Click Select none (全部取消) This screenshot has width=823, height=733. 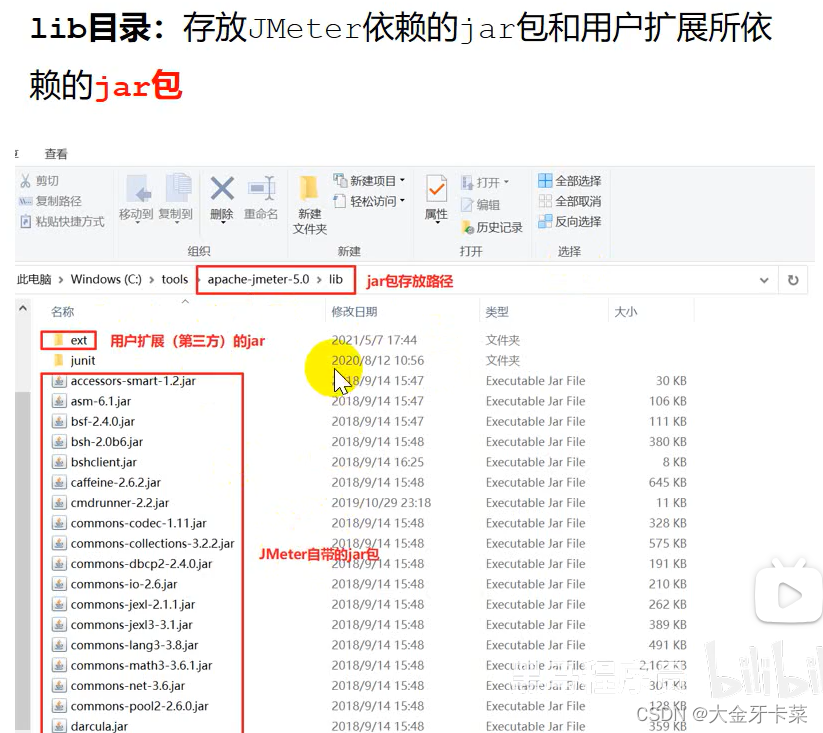click(569, 201)
